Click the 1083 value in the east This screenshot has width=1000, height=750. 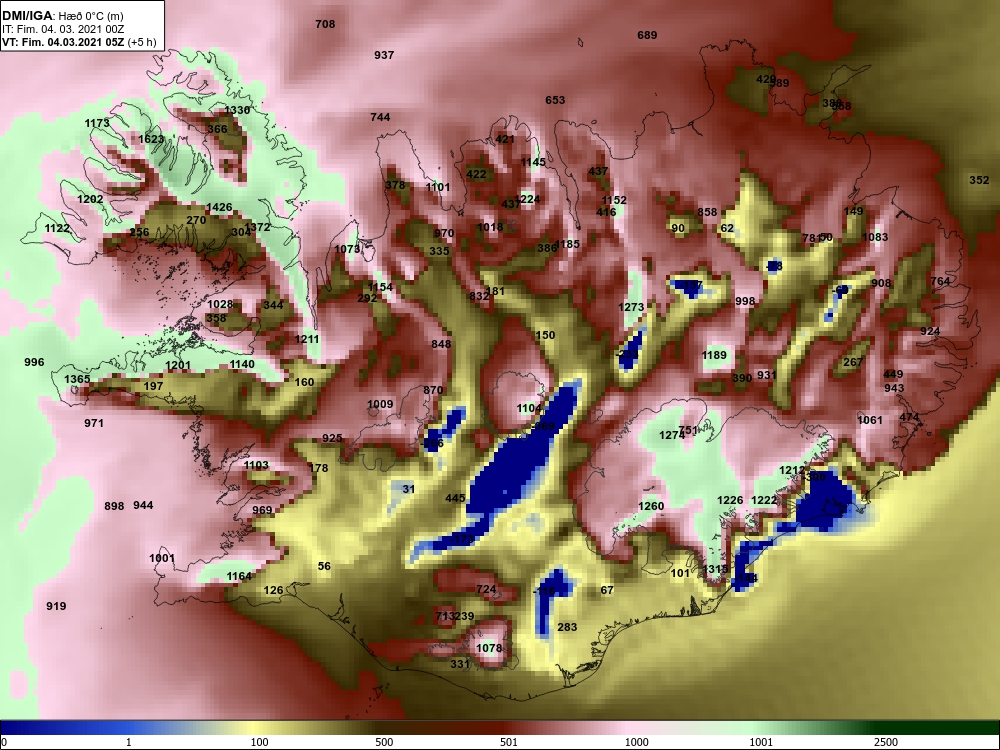(x=875, y=237)
